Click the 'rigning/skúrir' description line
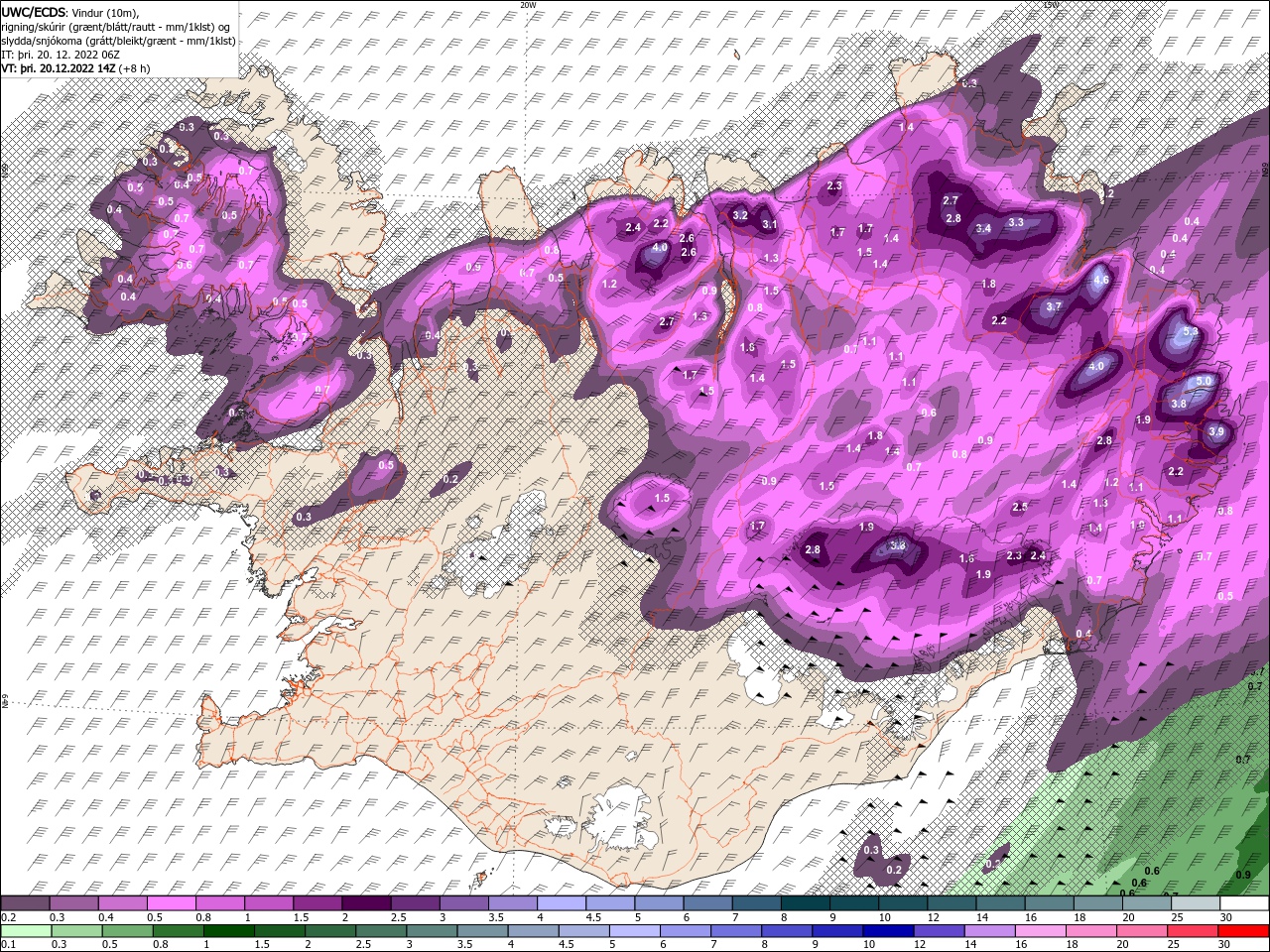1270x952 pixels. tap(116, 26)
